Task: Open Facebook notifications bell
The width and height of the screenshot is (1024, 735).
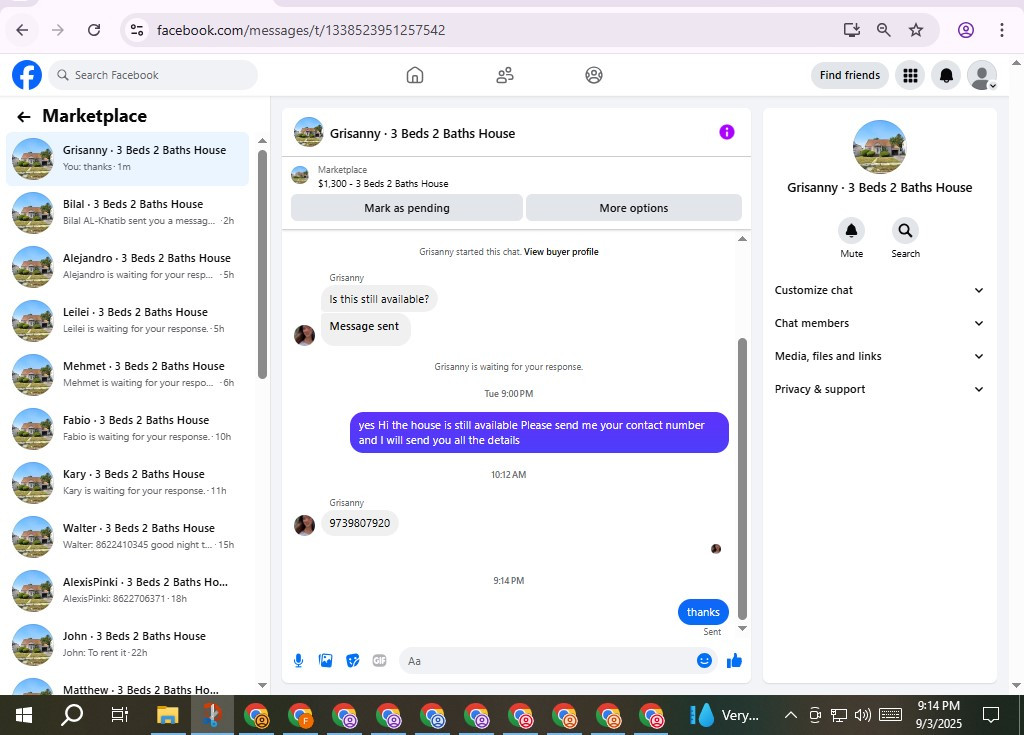Action: tap(946, 76)
